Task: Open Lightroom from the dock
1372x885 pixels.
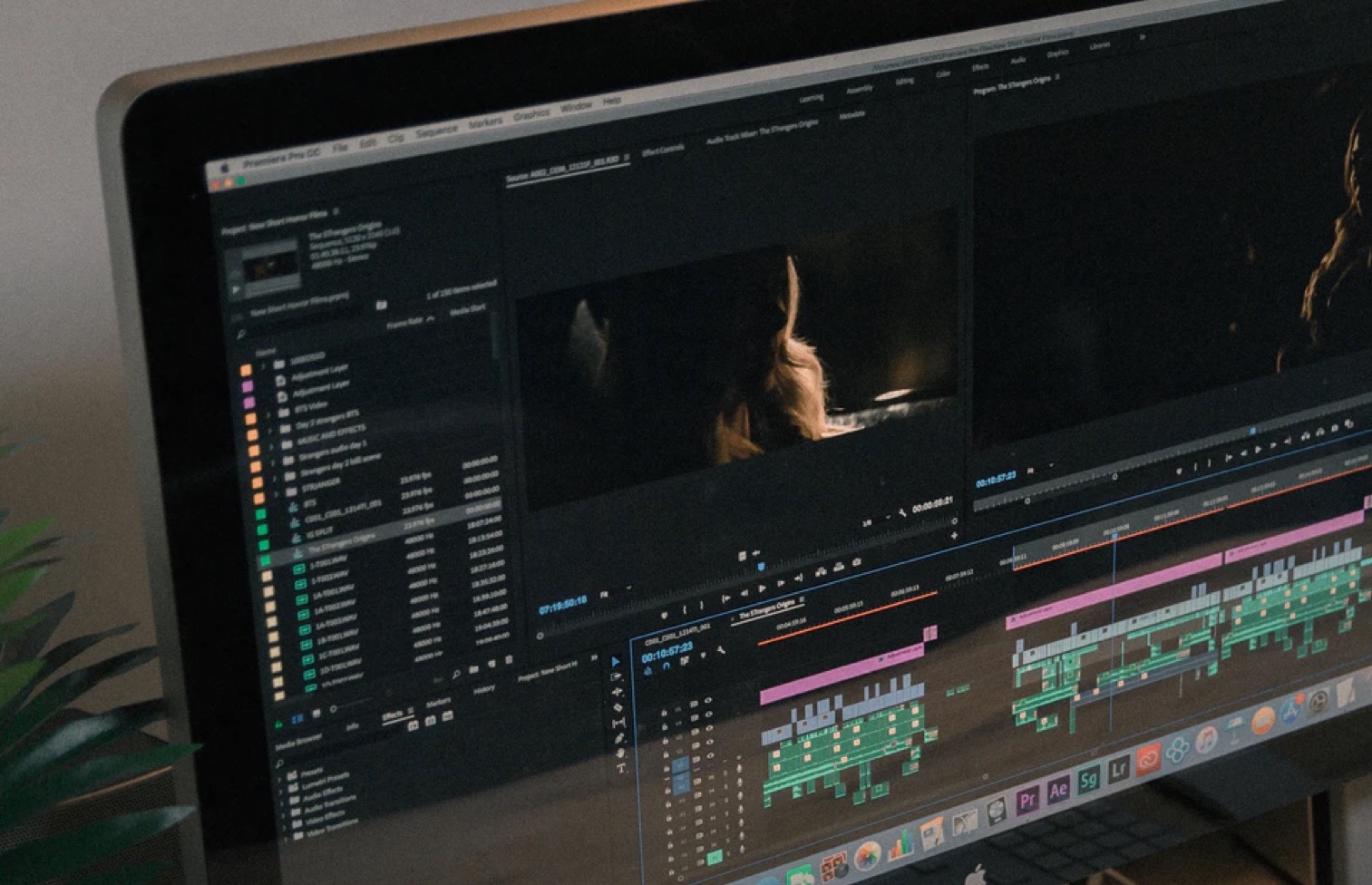Action: click(1119, 770)
